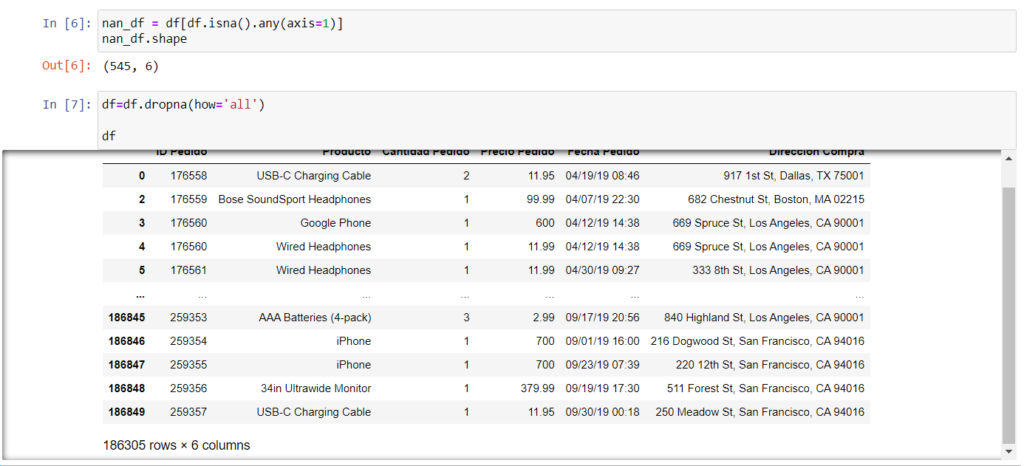This screenshot has height=466, width=1024.
Task: Click the scrollbar up arrow of output
Action: [1009, 160]
